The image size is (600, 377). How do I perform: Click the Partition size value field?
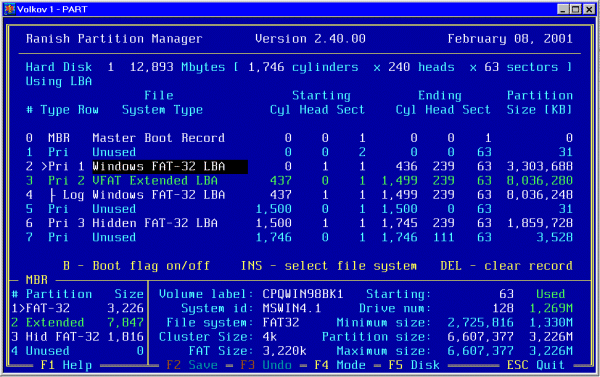pyautogui.click(x=480, y=337)
